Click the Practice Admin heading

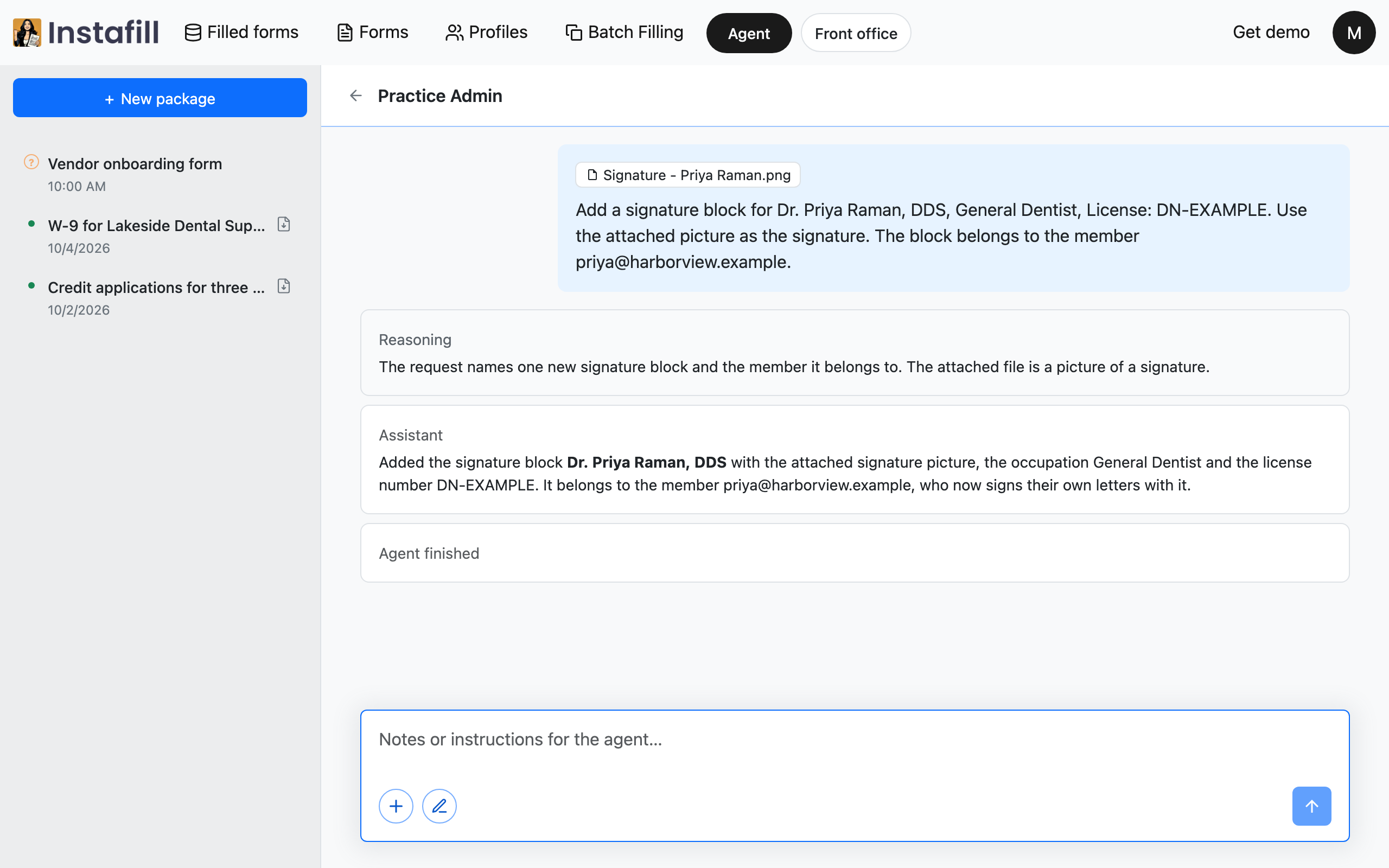[x=439, y=96]
